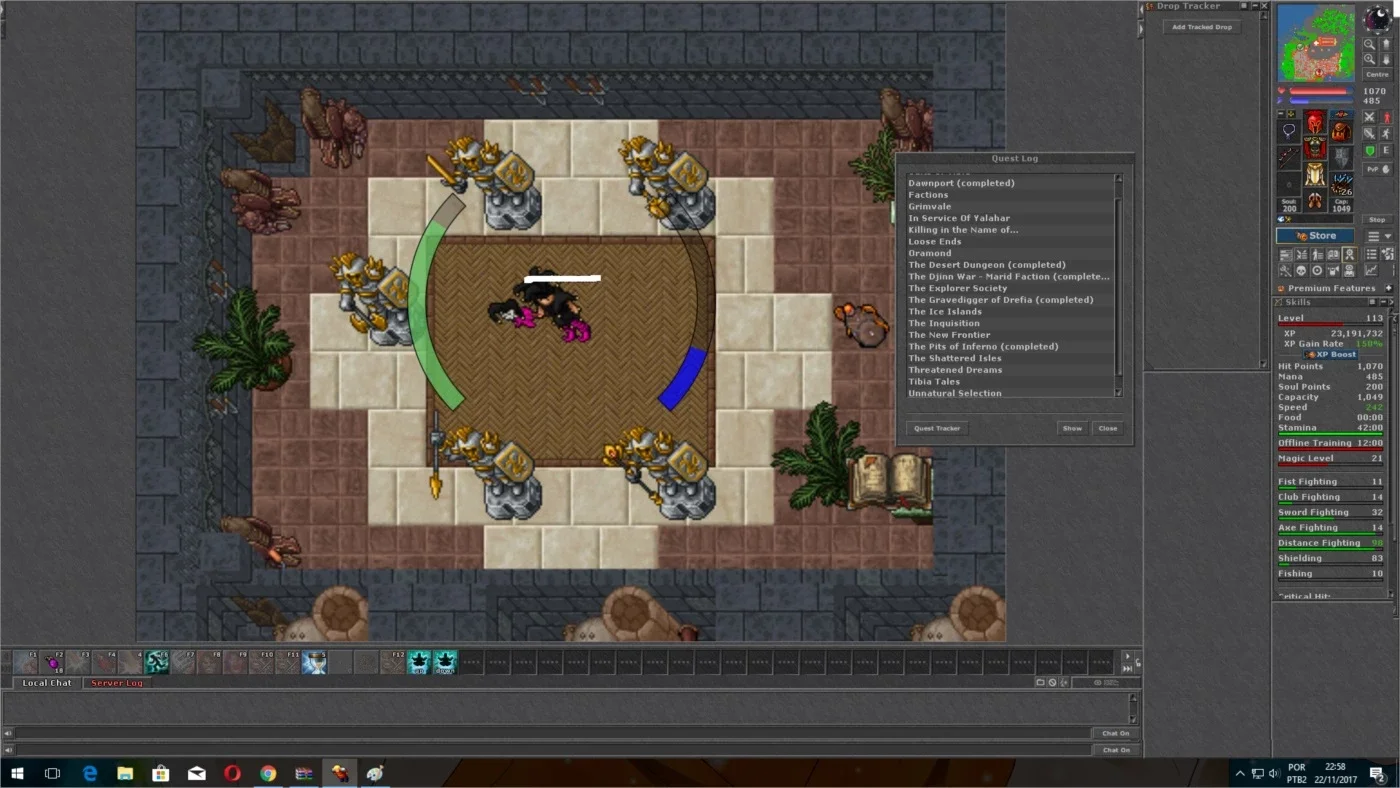Move minimap one floor down
1400x788 pixels.
tap(1387, 59)
